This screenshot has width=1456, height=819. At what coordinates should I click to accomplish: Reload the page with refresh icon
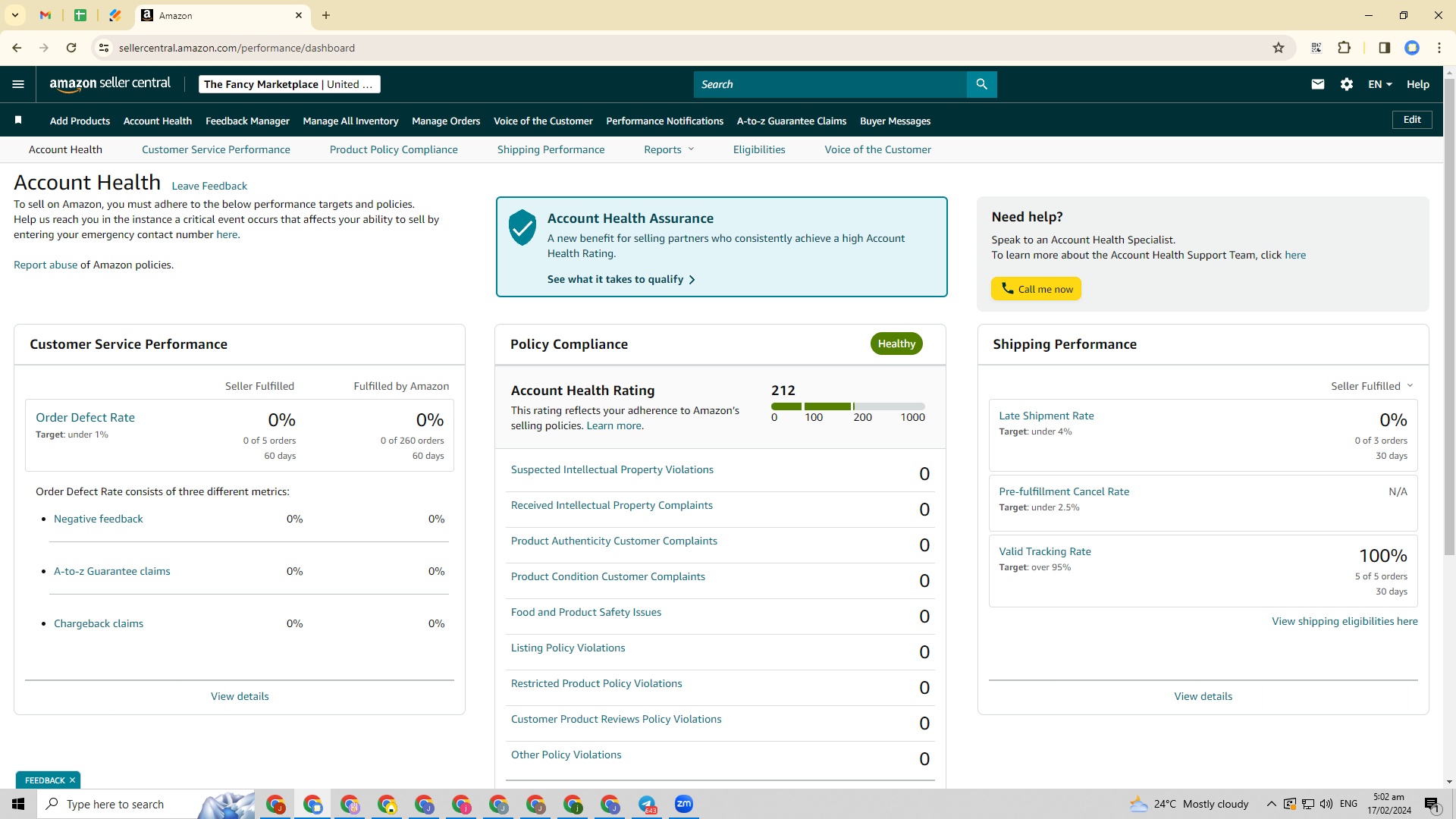coord(71,48)
